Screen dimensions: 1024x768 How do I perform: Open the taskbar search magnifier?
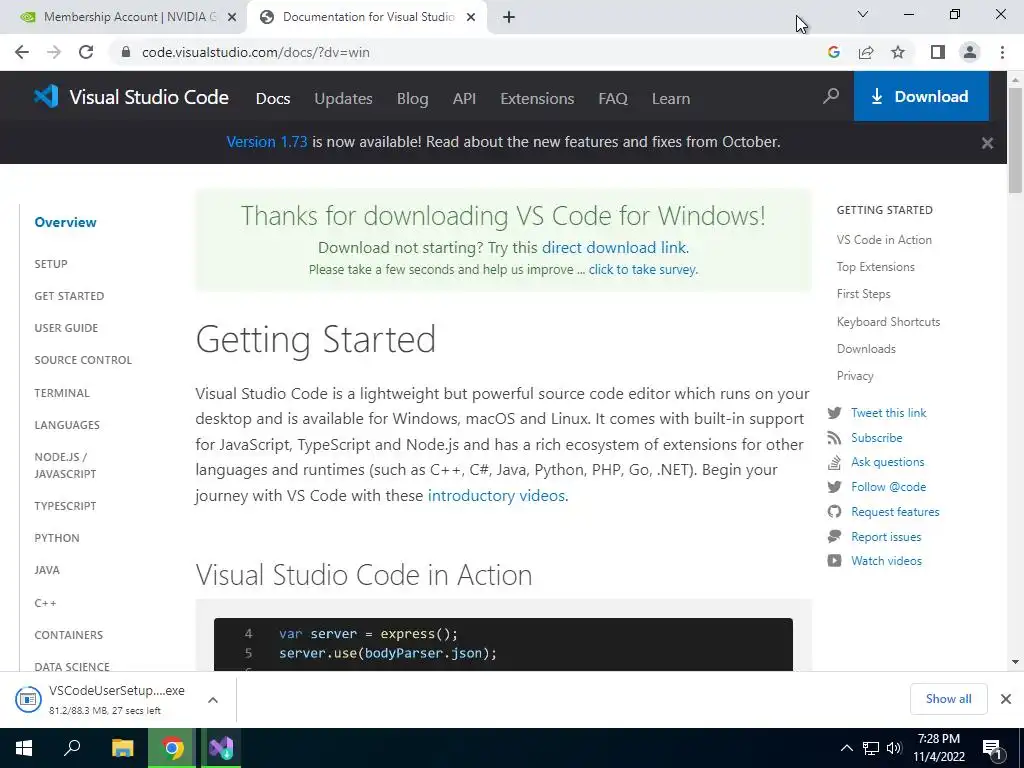72,748
